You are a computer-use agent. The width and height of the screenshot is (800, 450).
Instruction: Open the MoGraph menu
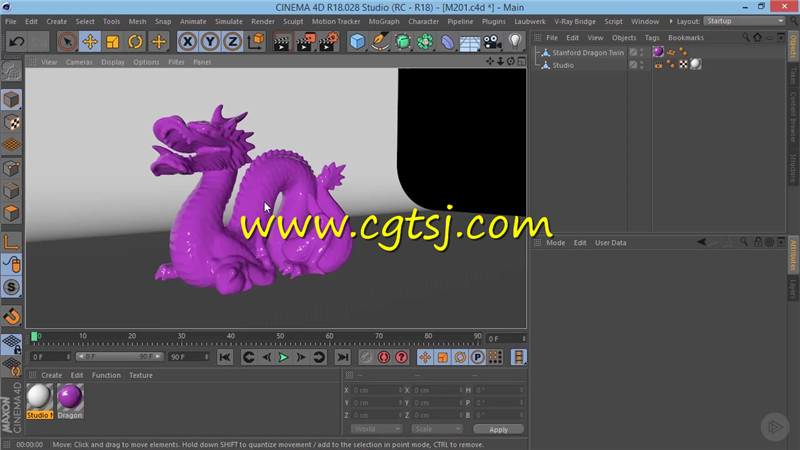[384, 21]
